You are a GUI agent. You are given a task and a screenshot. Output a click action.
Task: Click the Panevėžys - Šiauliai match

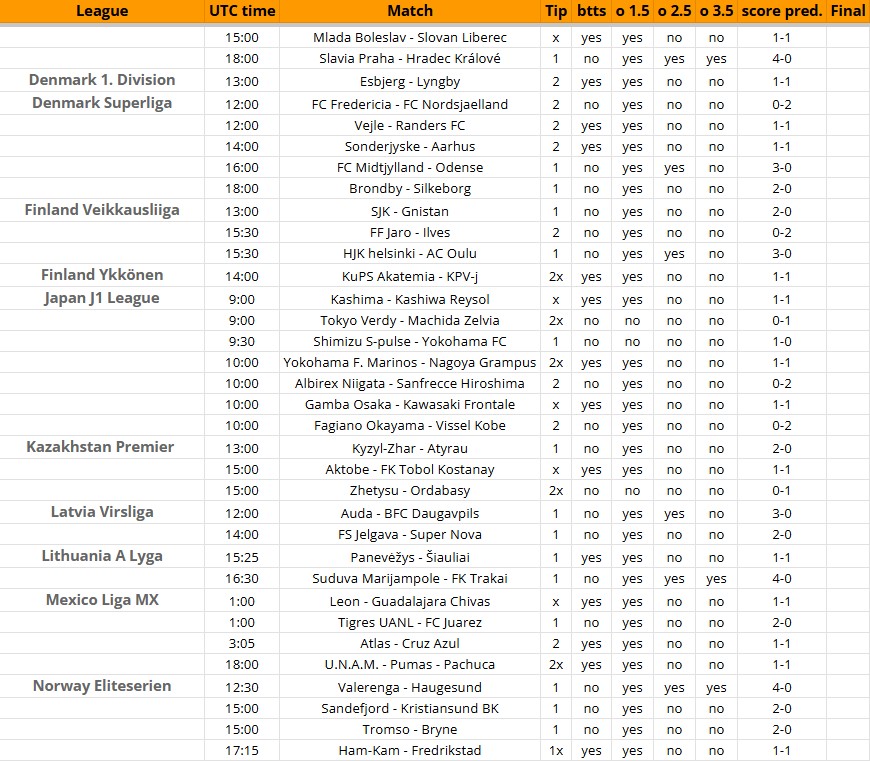click(410, 558)
